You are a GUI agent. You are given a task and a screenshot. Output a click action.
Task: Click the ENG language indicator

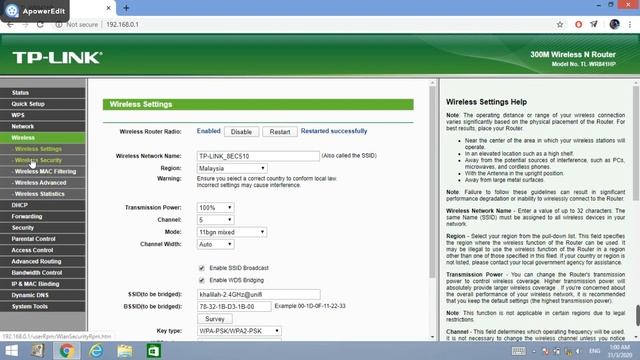point(594,351)
